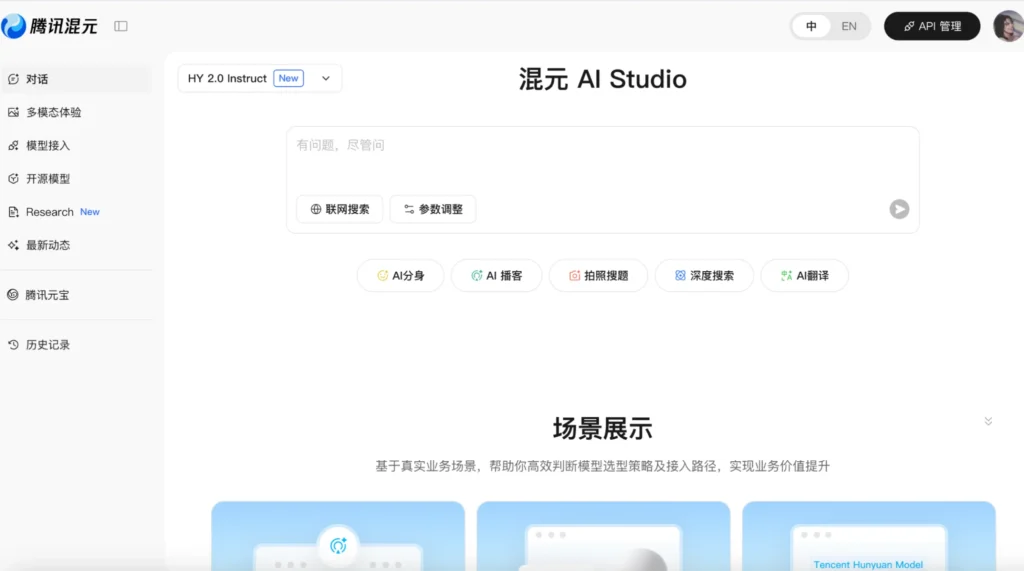Viewport: 1024px width, 571px height.
Task: Click the 混元 AI Studio title
Action: (602, 79)
